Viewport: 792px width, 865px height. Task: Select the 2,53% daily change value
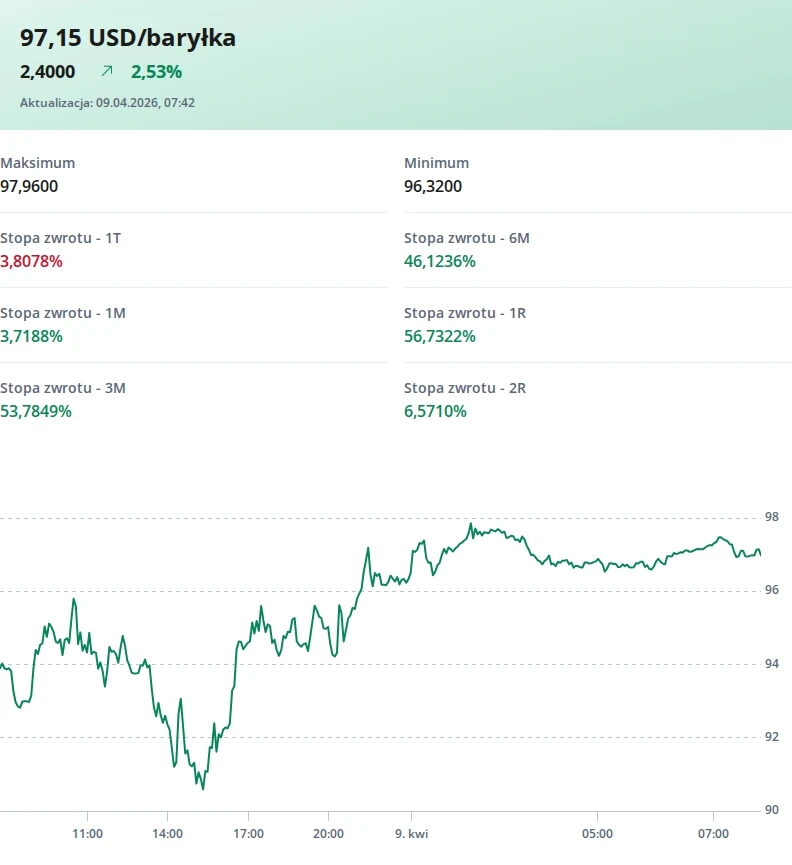(x=156, y=71)
